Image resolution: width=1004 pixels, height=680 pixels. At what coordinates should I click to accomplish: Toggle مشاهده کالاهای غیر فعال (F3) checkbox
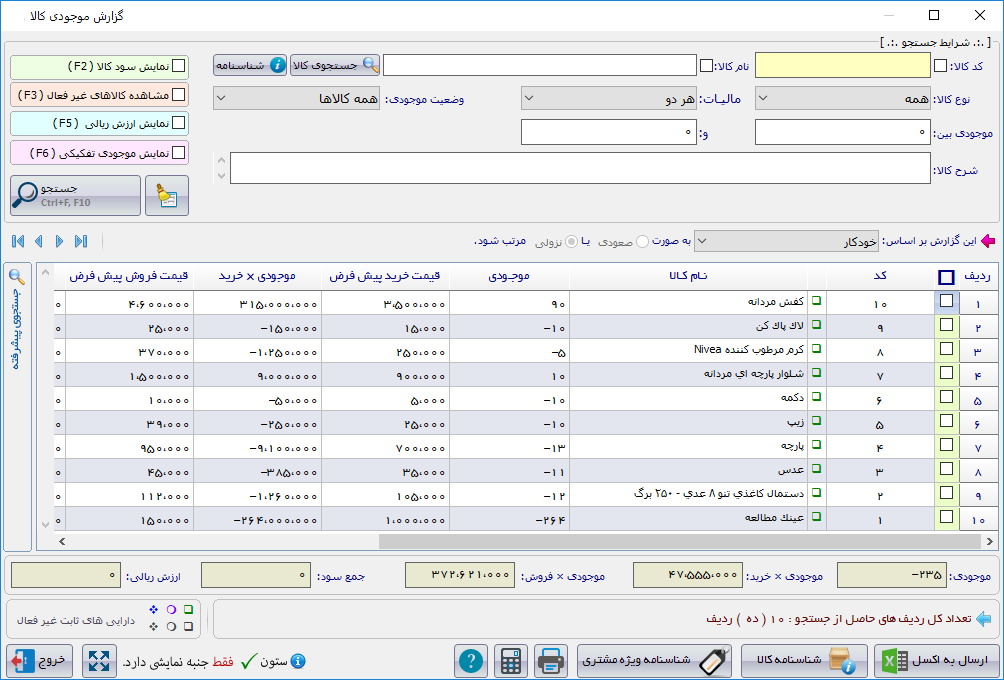[179, 95]
